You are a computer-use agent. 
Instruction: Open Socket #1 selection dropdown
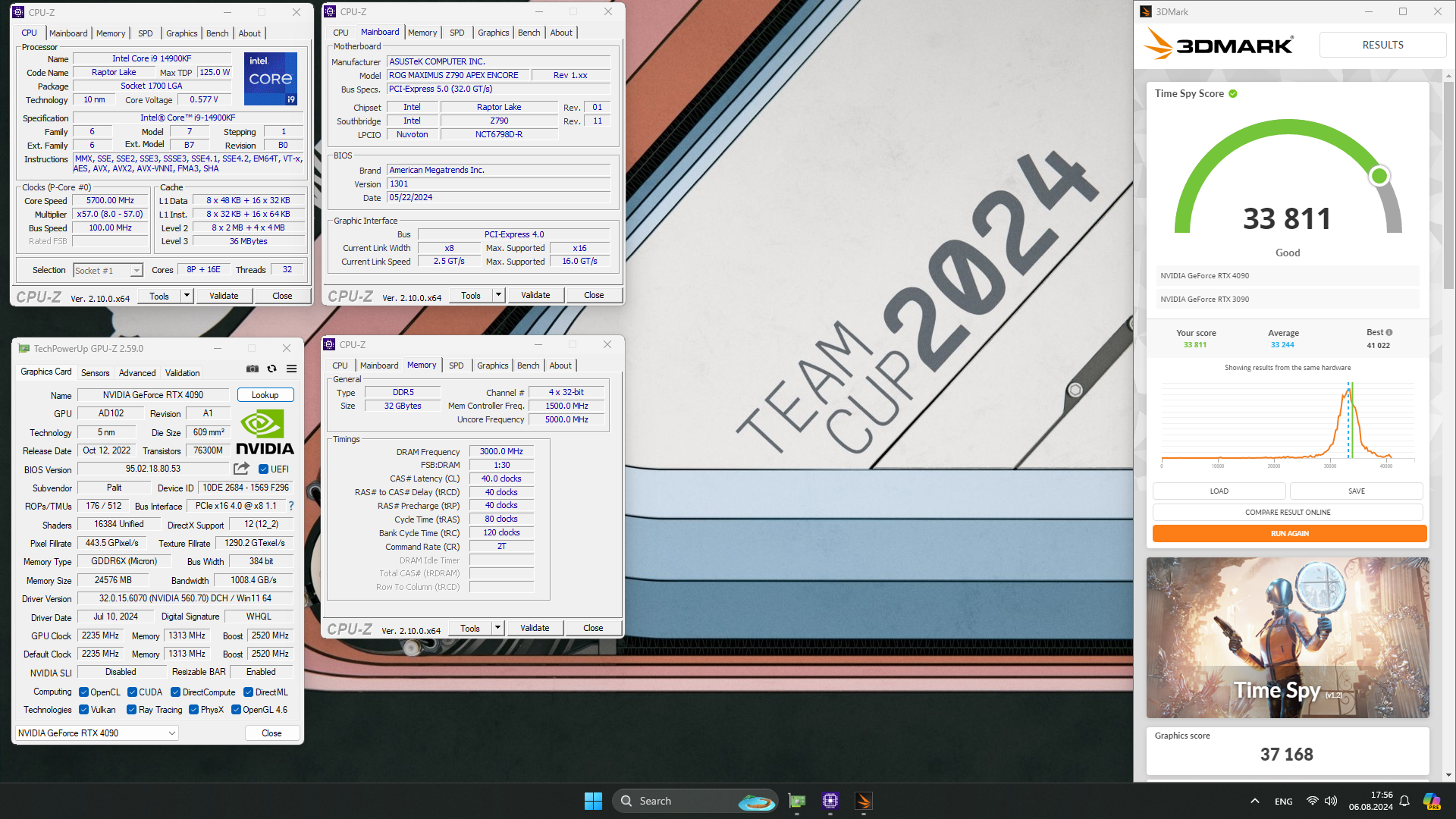tap(108, 270)
